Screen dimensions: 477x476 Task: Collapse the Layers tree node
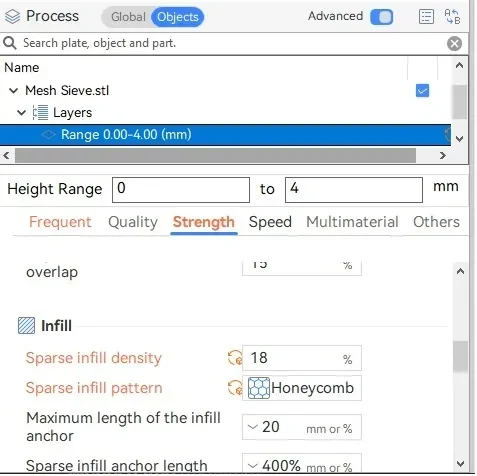click(21, 113)
